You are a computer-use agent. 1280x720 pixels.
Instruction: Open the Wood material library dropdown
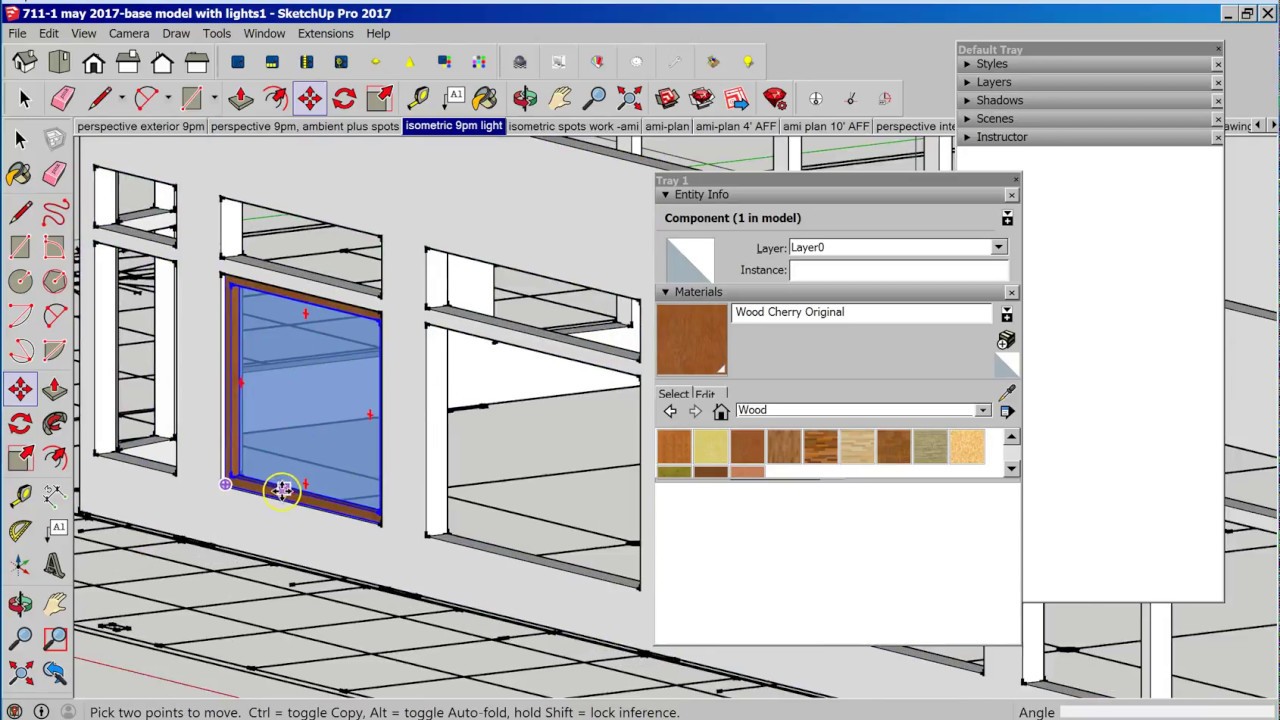pos(983,410)
